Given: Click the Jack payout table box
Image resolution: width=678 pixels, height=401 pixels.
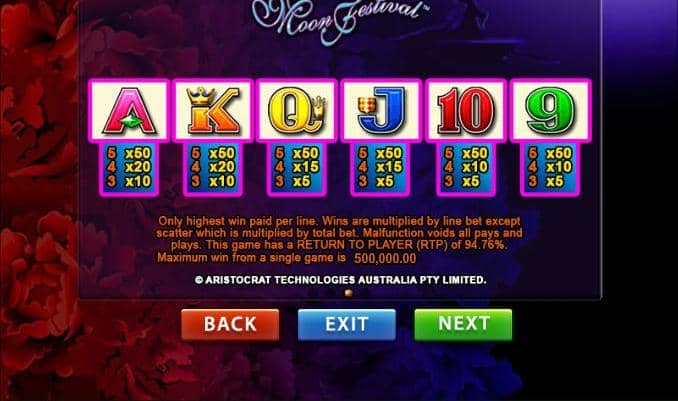Looking at the screenshot, I should pos(381,168).
